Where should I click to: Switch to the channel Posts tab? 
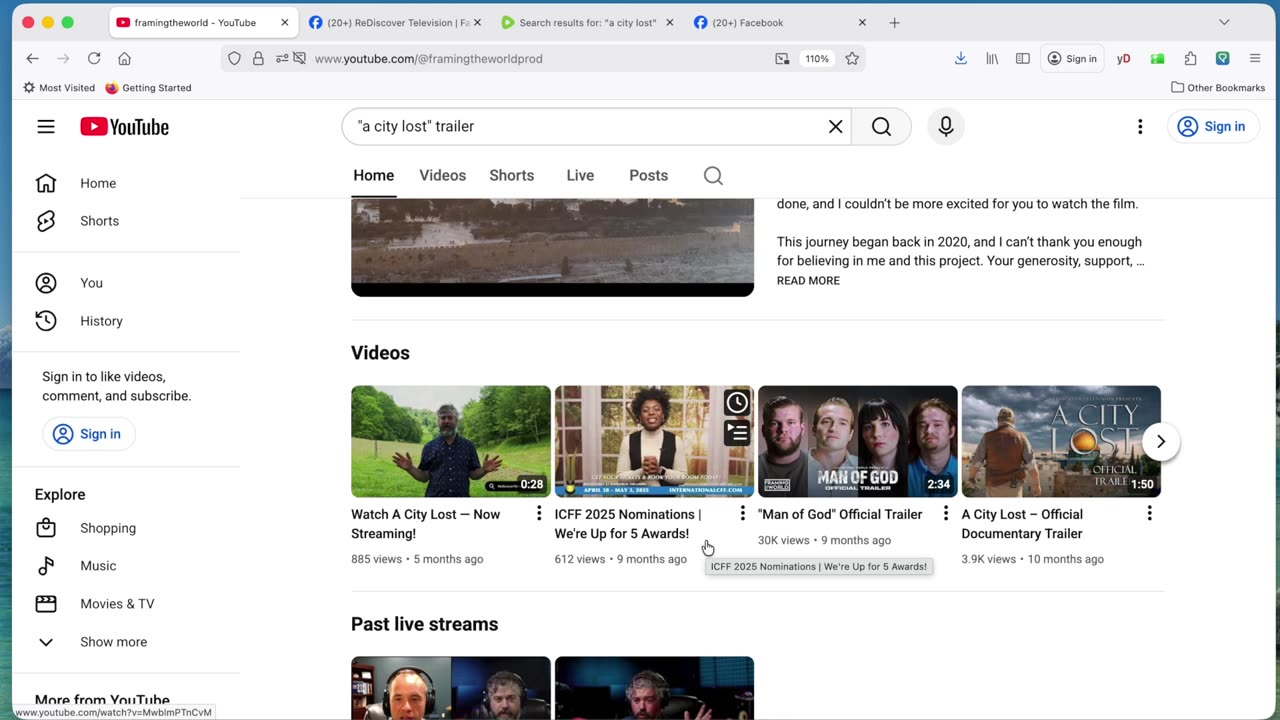(648, 176)
